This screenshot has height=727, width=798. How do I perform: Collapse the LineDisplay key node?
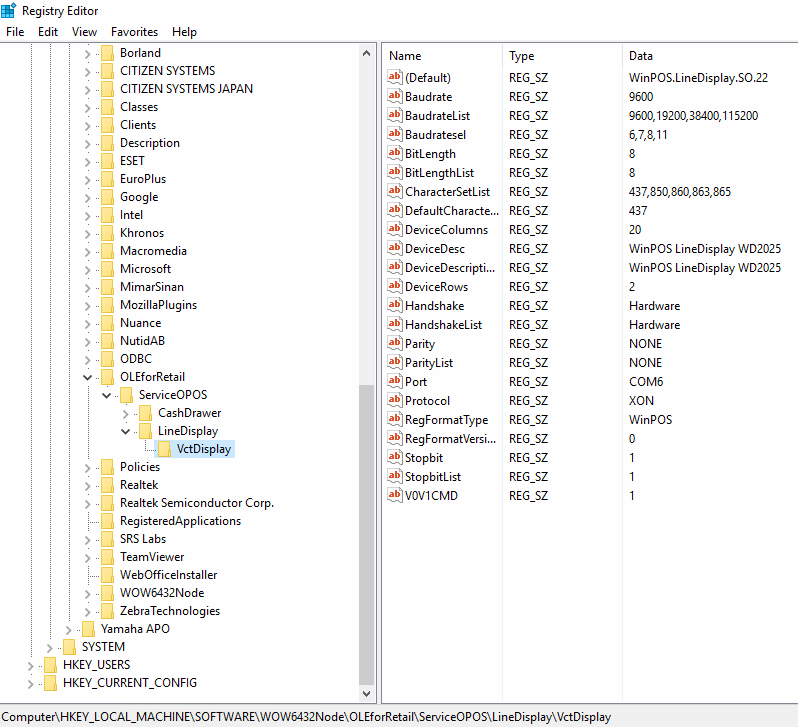[126, 431]
